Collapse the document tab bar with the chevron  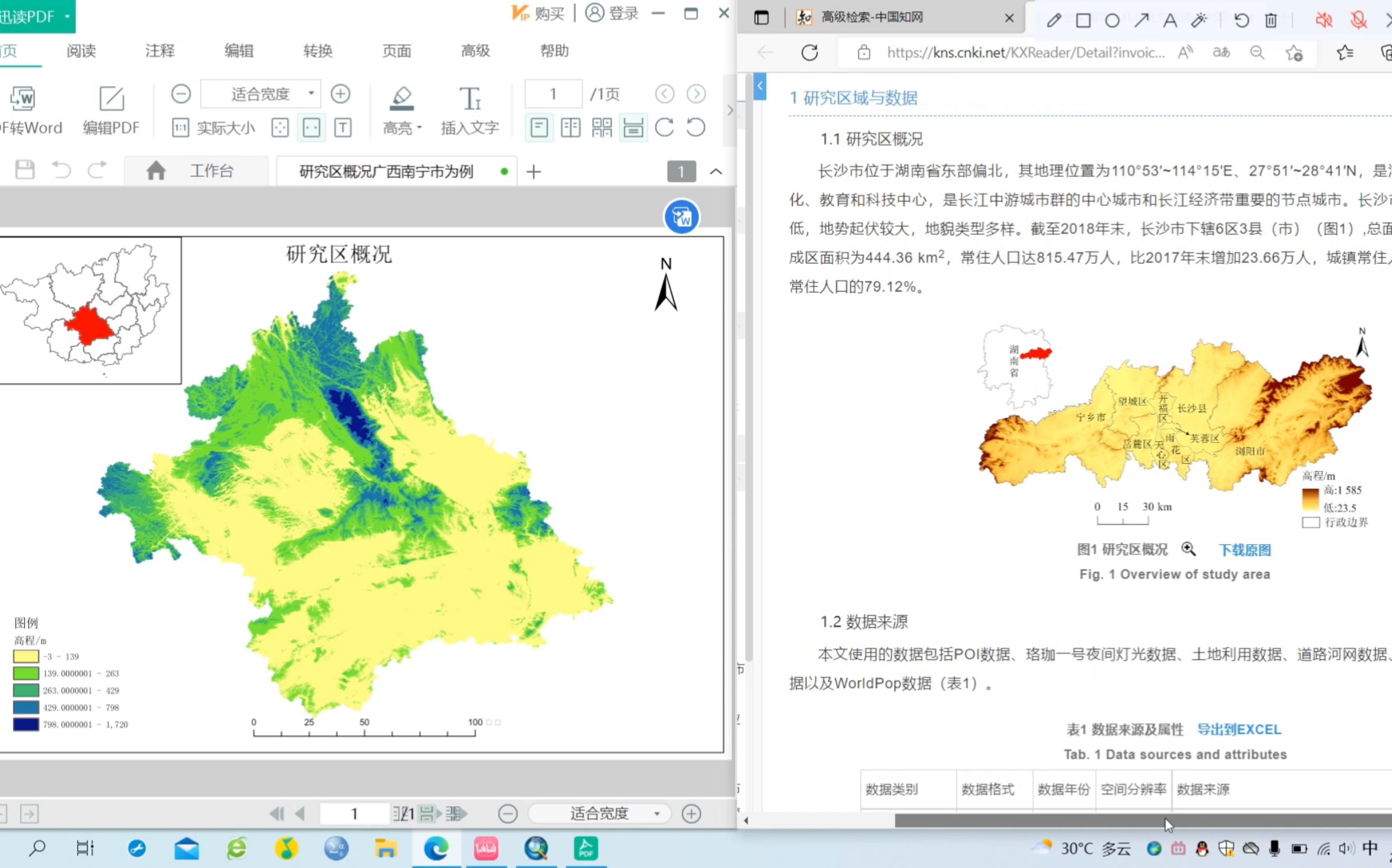(716, 172)
